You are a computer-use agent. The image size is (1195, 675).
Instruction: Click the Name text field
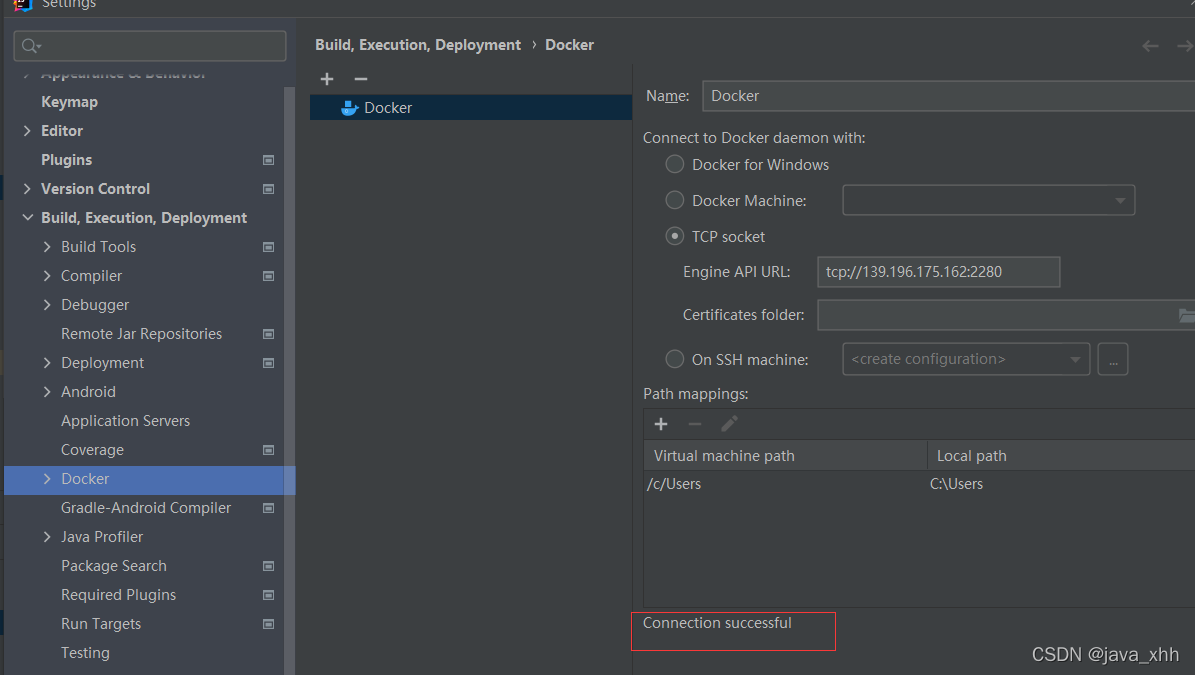948,96
